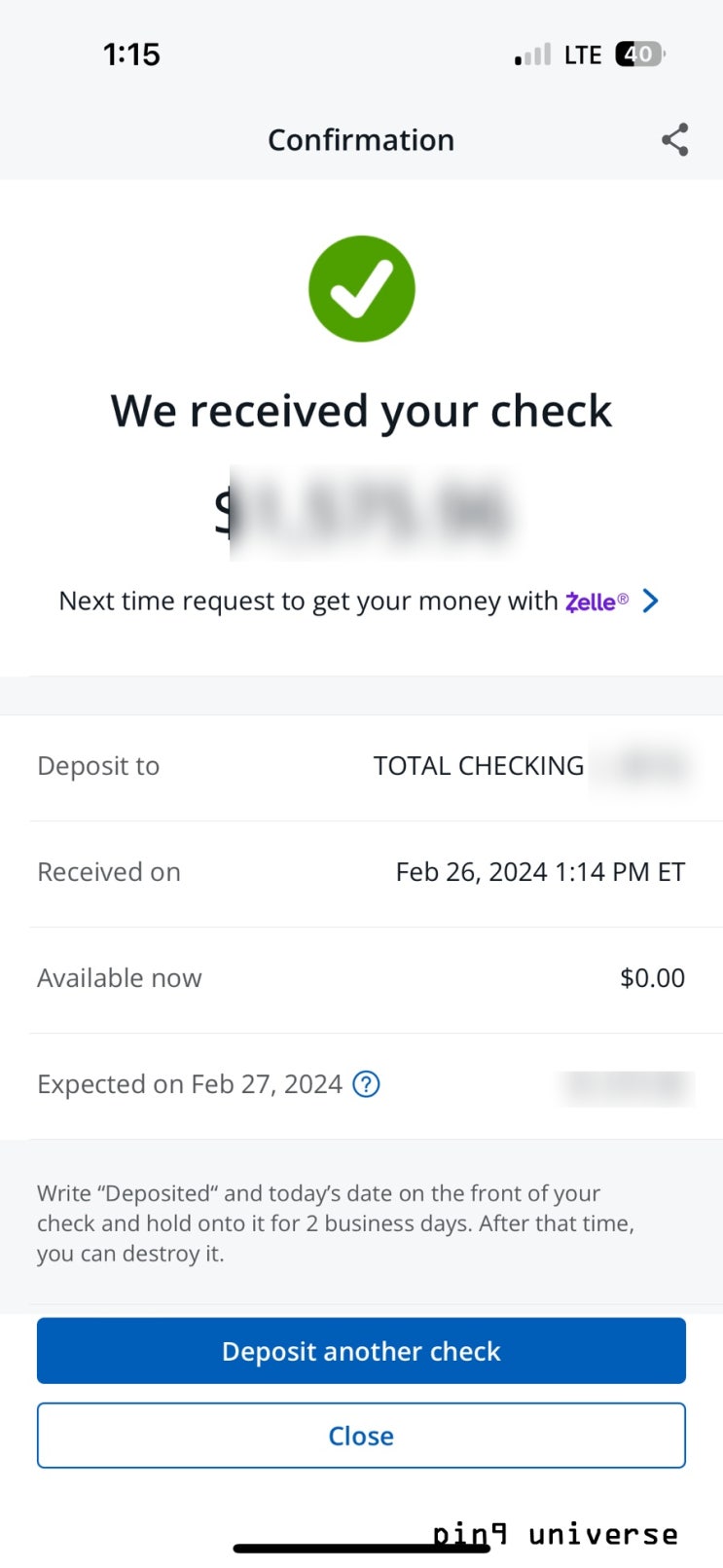This screenshot has width=723, height=1568.
Task: Tap the We received your check heading
Action: pos(361,411)
